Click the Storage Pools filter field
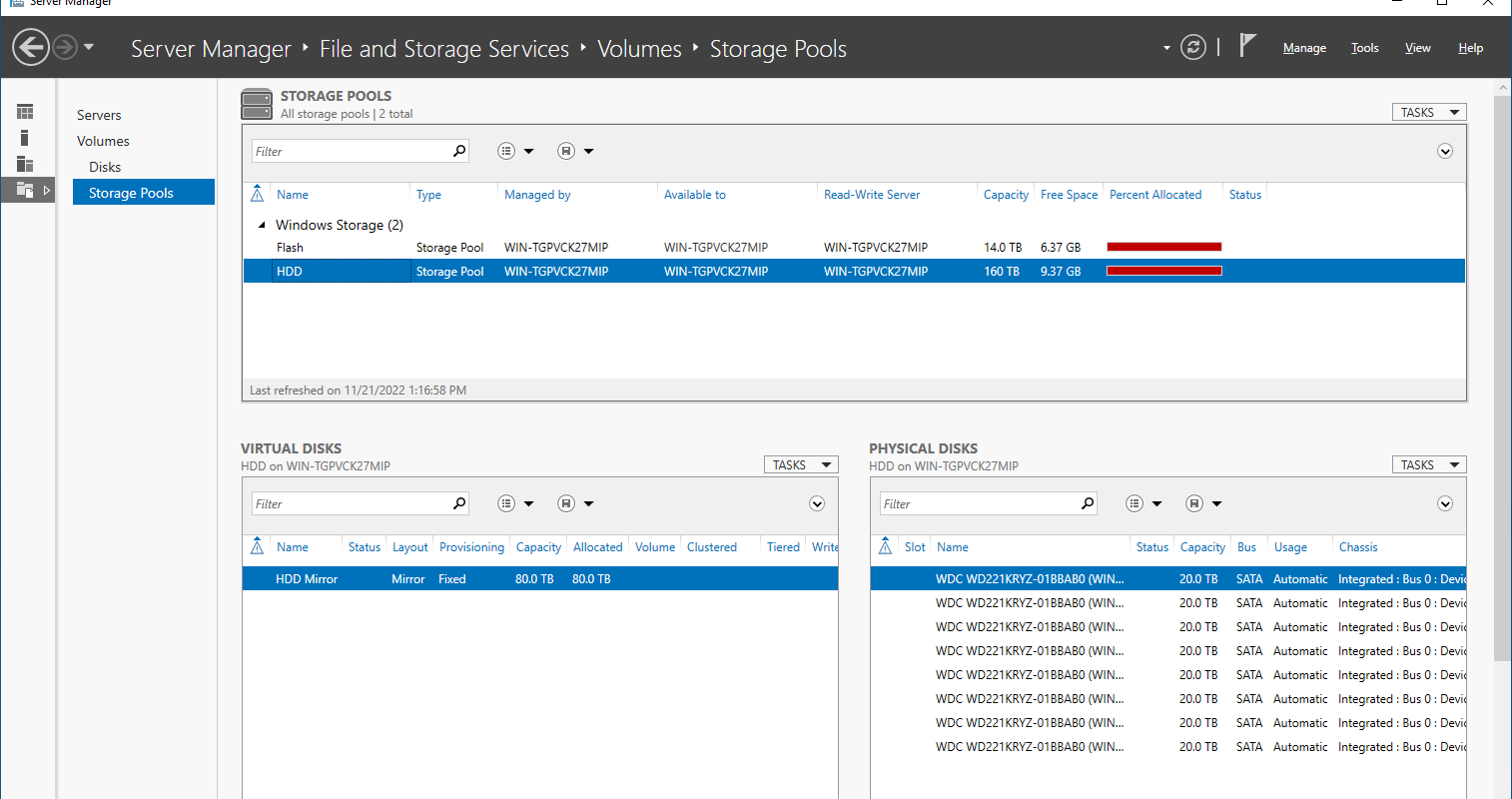Image resolution: width=1512 pixels, height=799 pixels. [350, 151]
